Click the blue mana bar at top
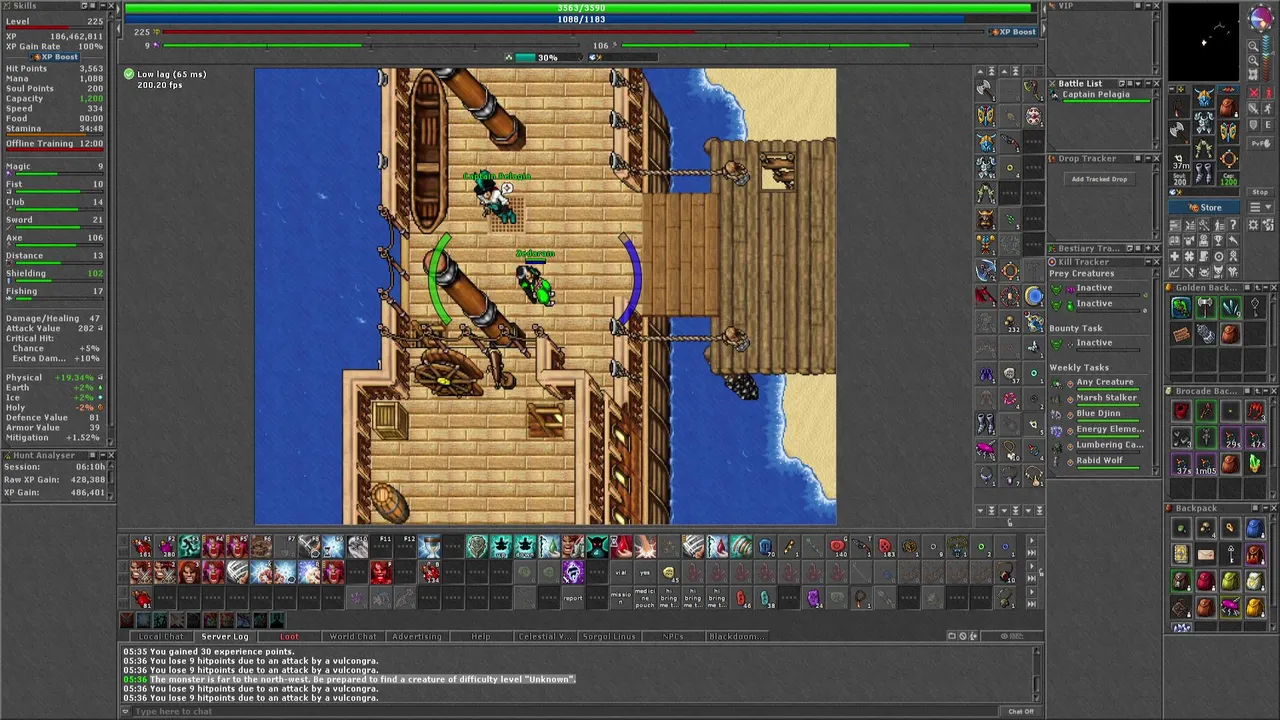1280x720 pixels. click(580, 19)
